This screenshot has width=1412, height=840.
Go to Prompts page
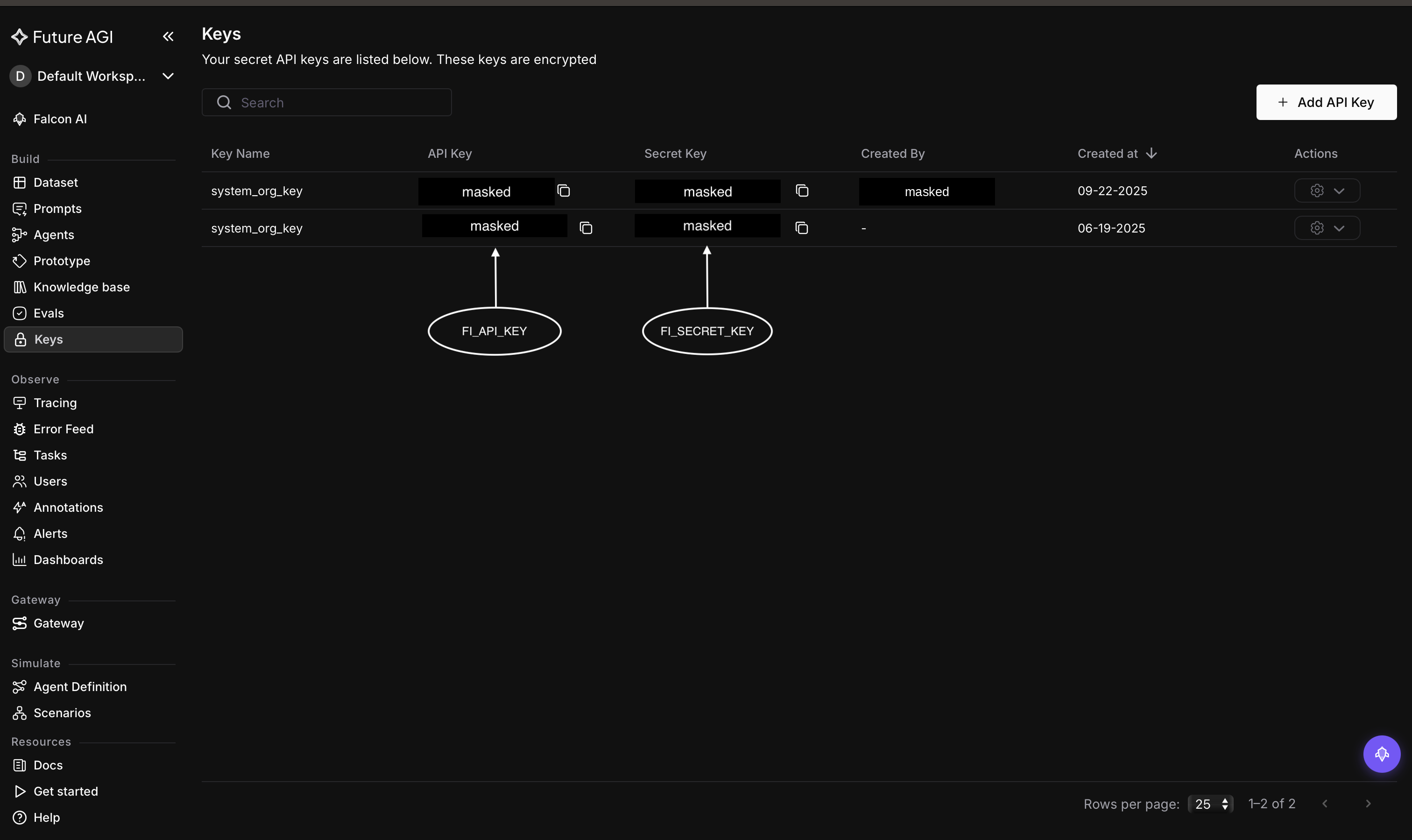[56, 208]
